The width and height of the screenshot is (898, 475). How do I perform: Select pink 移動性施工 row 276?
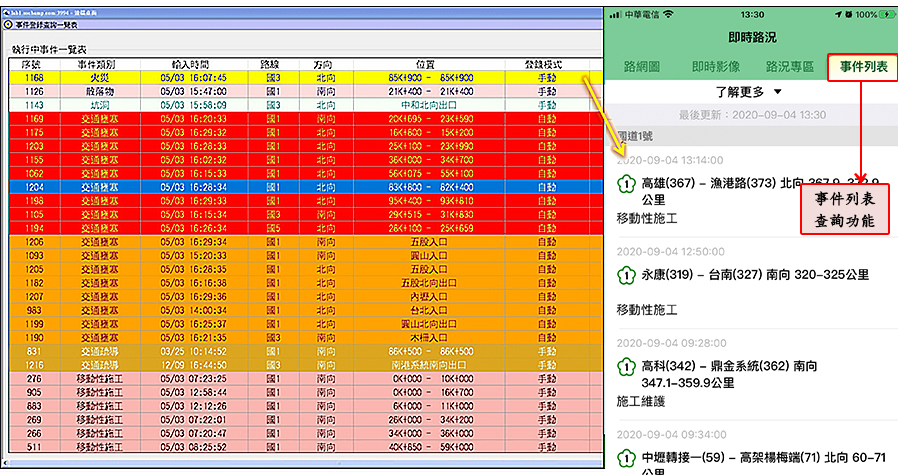[x=304, y=379]
